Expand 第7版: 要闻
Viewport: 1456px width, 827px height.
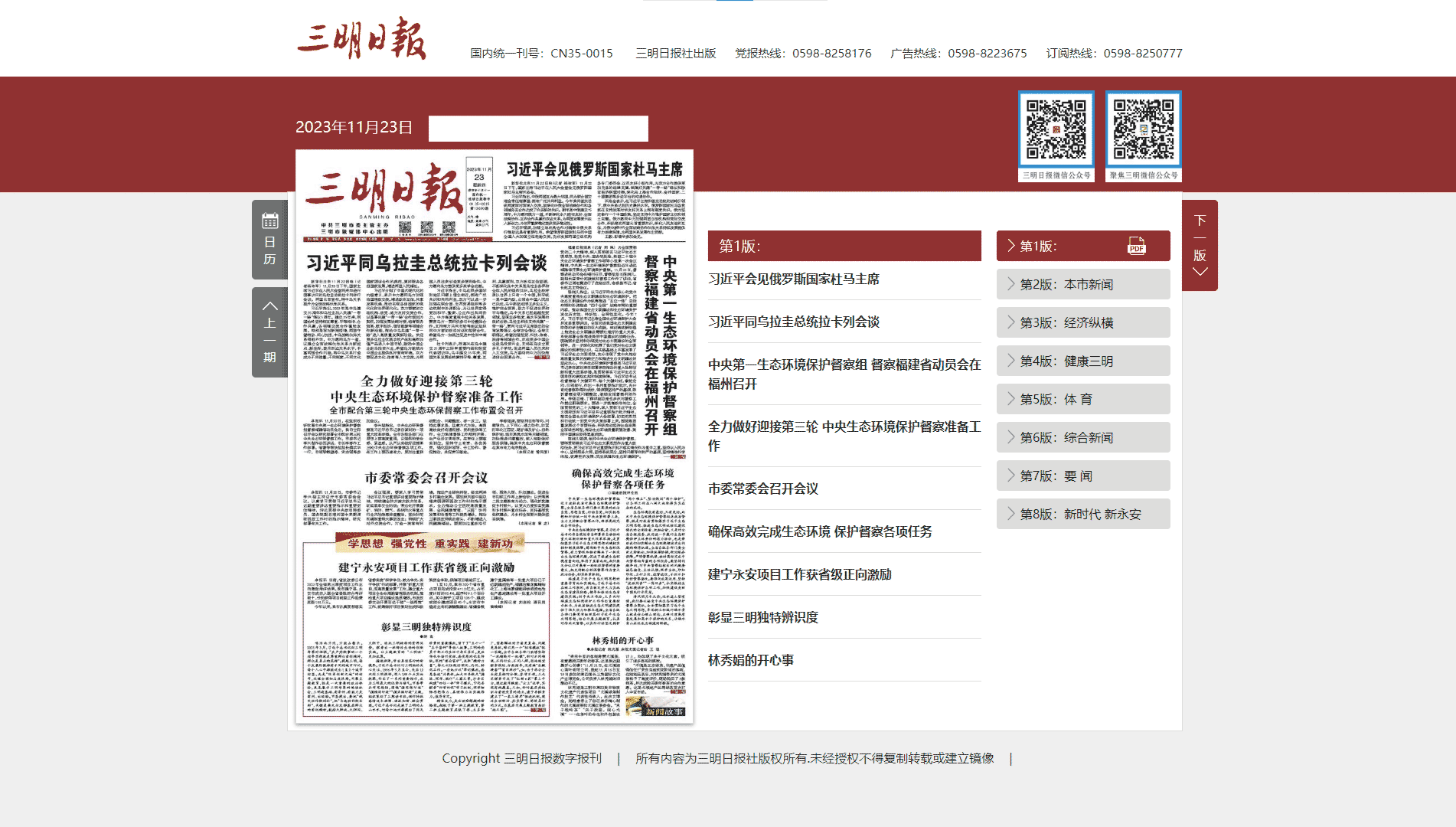coord(1083,476)
